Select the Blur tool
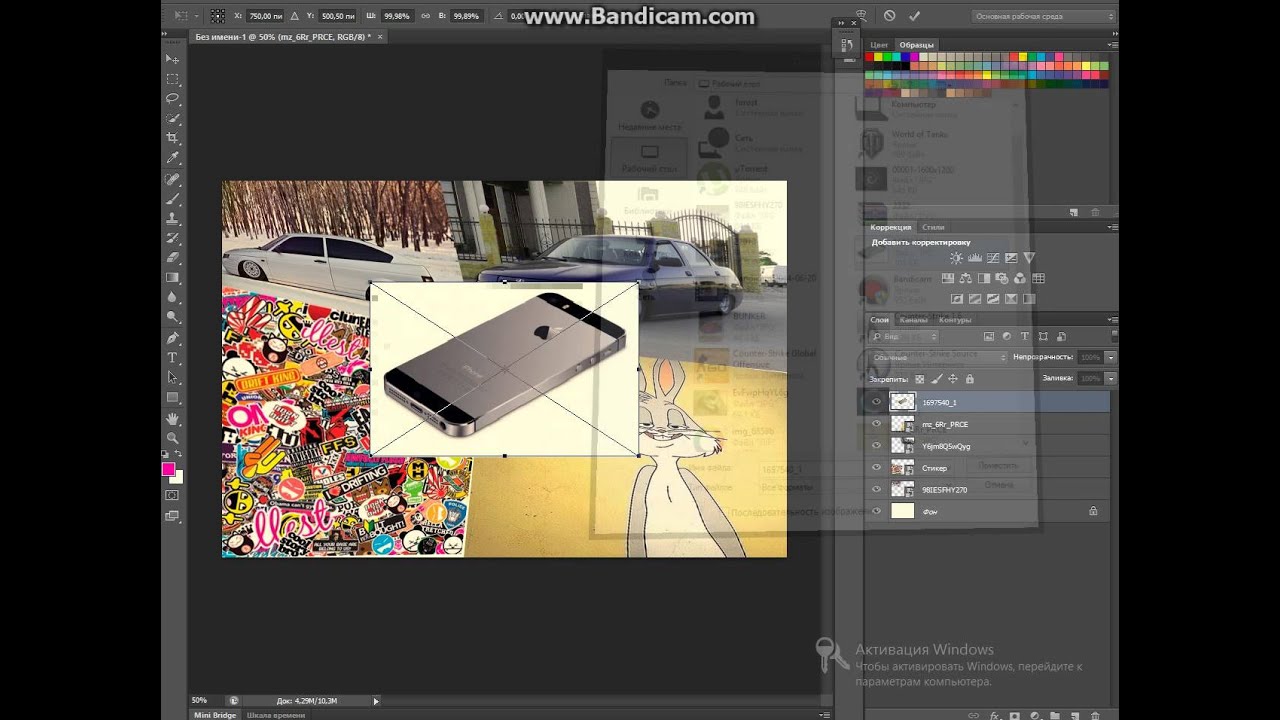Image resolution: width=1280 pixels, height=720 pixels. [x=172, y=297]
